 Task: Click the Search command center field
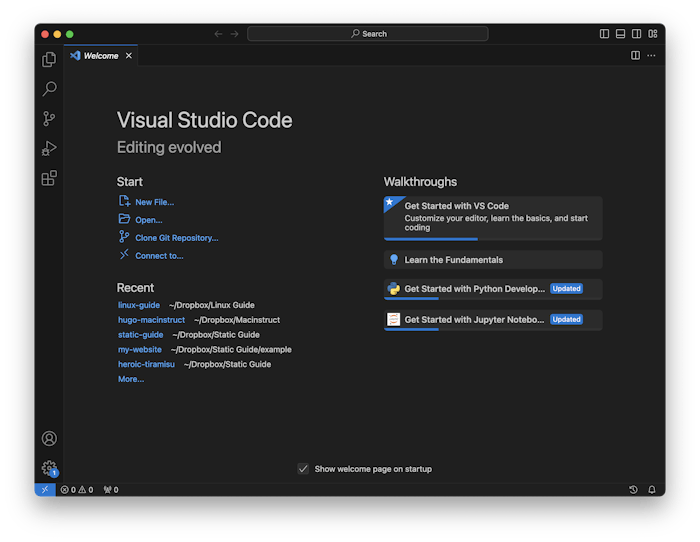(368, 34)
